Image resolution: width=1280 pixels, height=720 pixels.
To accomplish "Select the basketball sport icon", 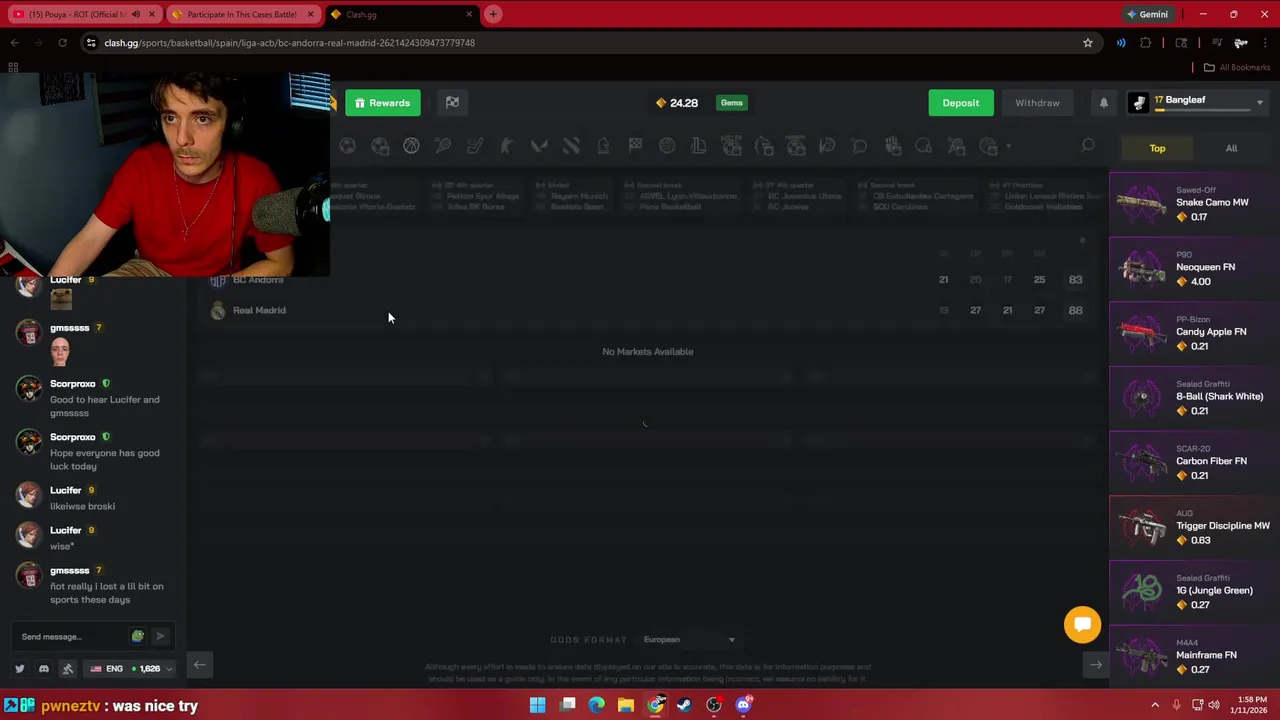I will coord(411,146).
